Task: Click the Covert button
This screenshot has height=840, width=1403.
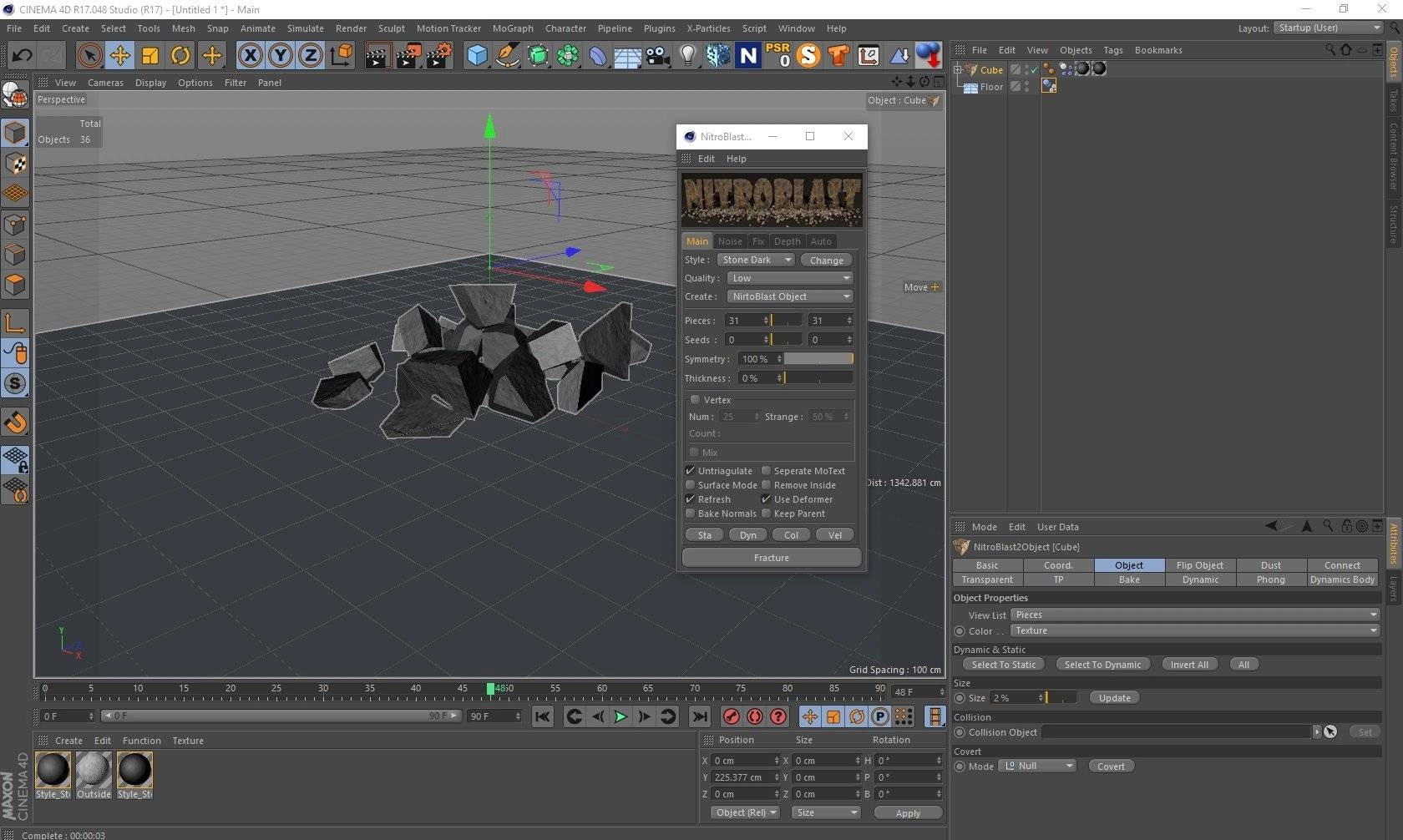Action: 1111,767
